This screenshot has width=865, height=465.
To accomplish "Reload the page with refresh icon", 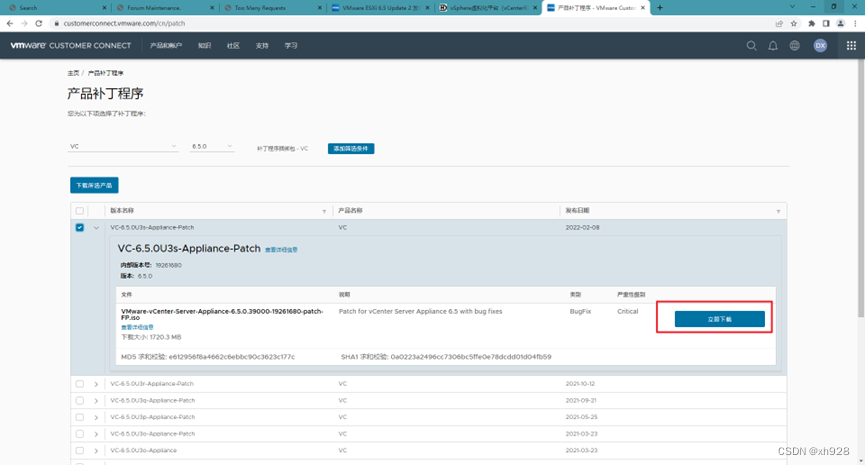I will click(x=39, y=23).
